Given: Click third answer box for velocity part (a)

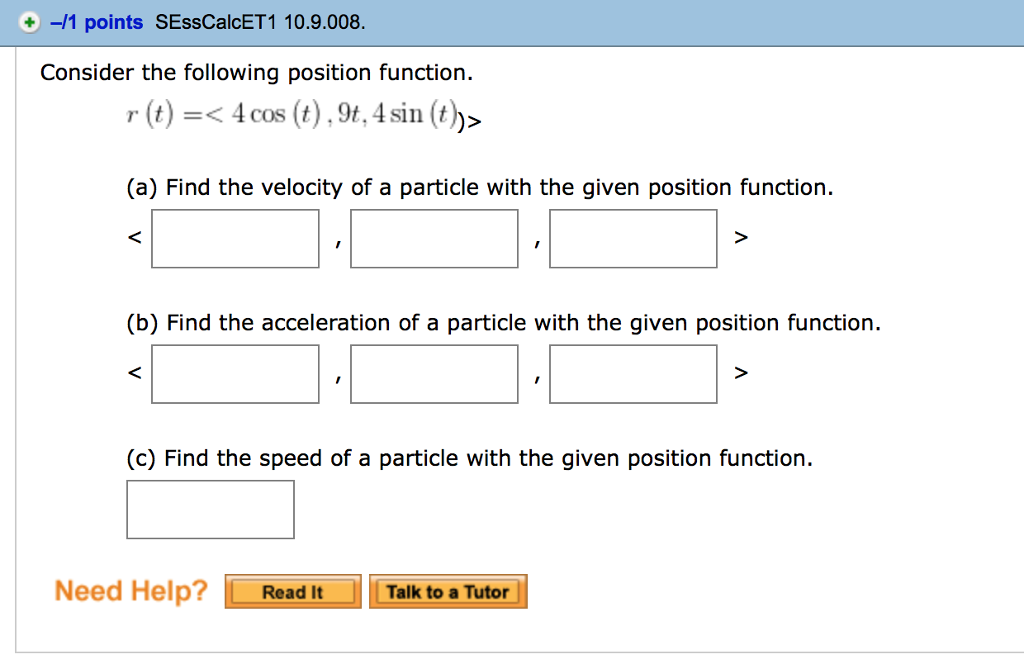Looking at the screenshot, I should pos(632,238).
